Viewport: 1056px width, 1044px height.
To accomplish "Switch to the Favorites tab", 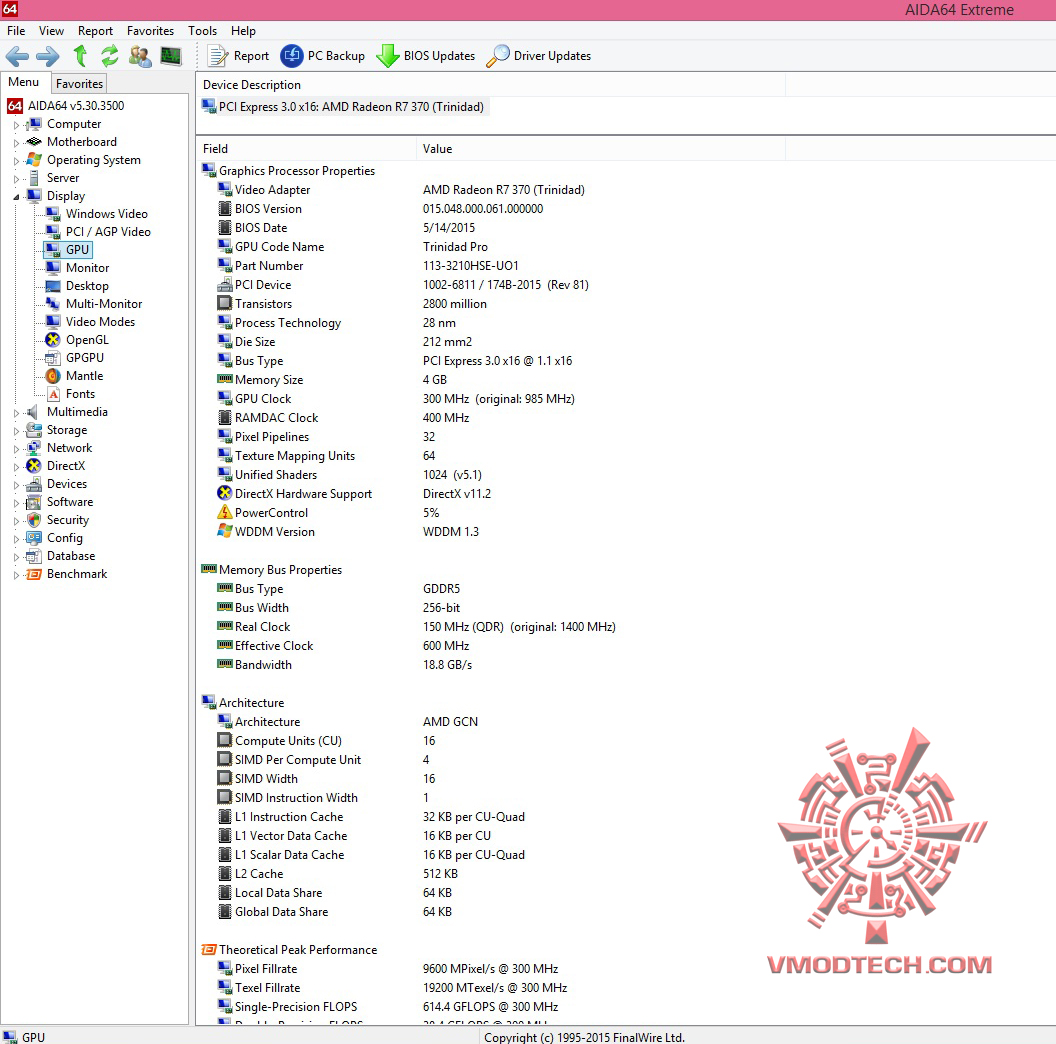I will (79, 84).
